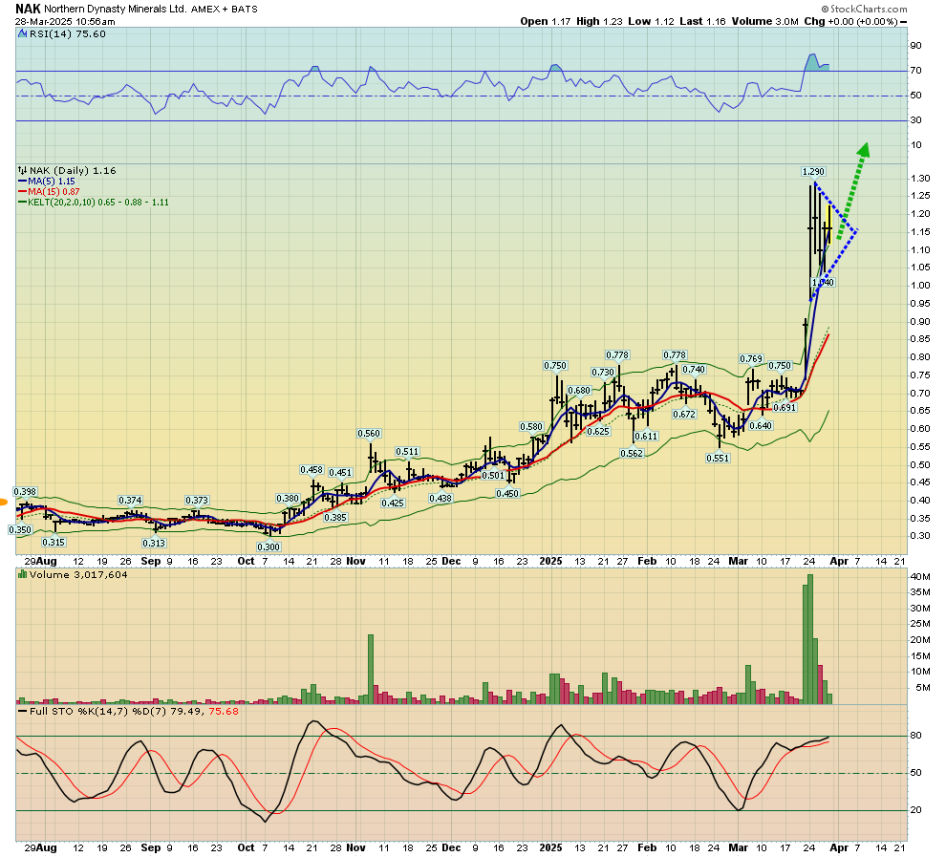Click the price bars icon beside NAK (Daily)
Screen dimensions: 946x857
click(x=22, y=171)
